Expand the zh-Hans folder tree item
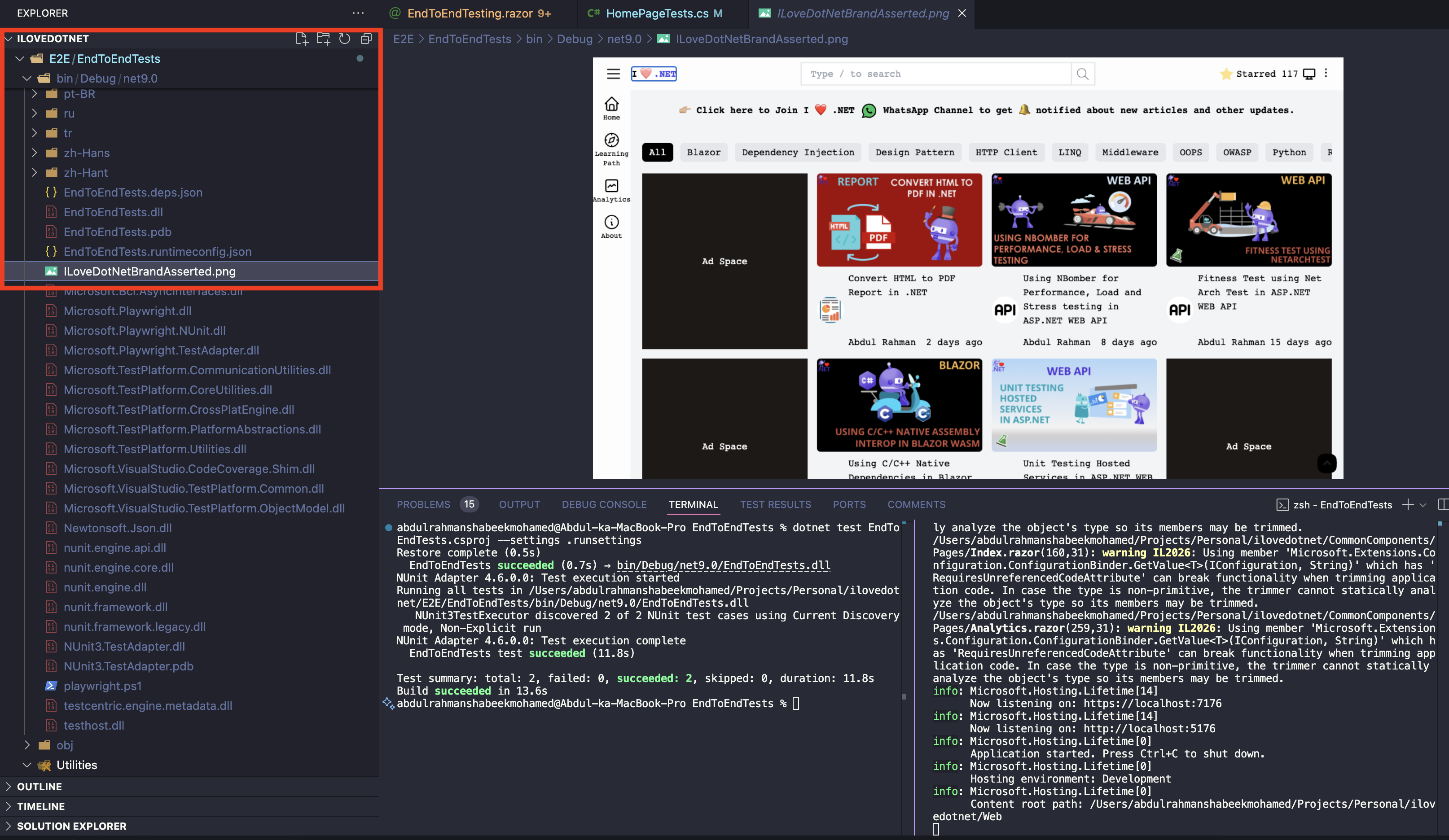This screenshot has width=1449, height=840. [x=35, y=152]
